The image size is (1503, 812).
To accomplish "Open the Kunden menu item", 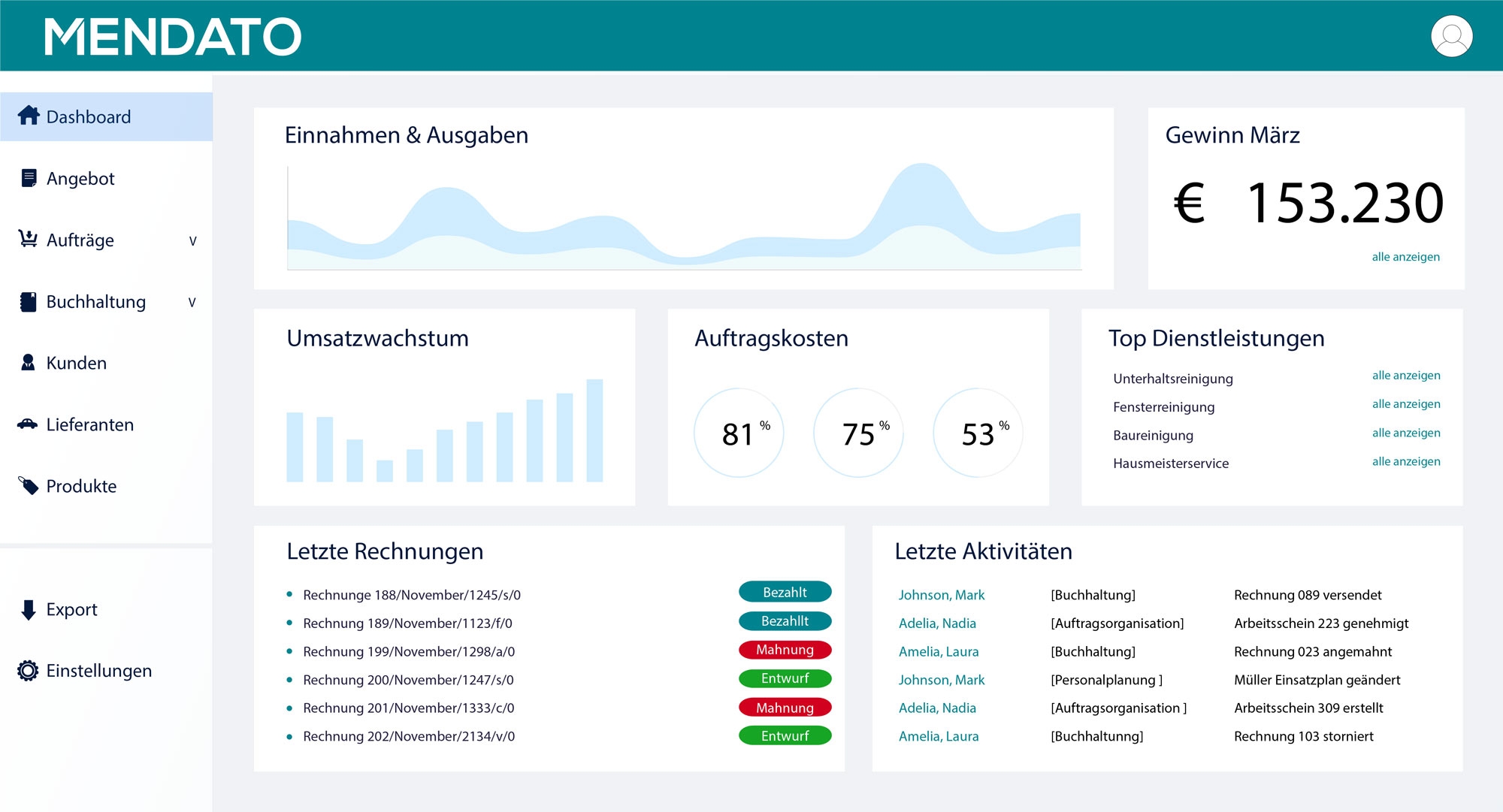I will coord(76,363).
